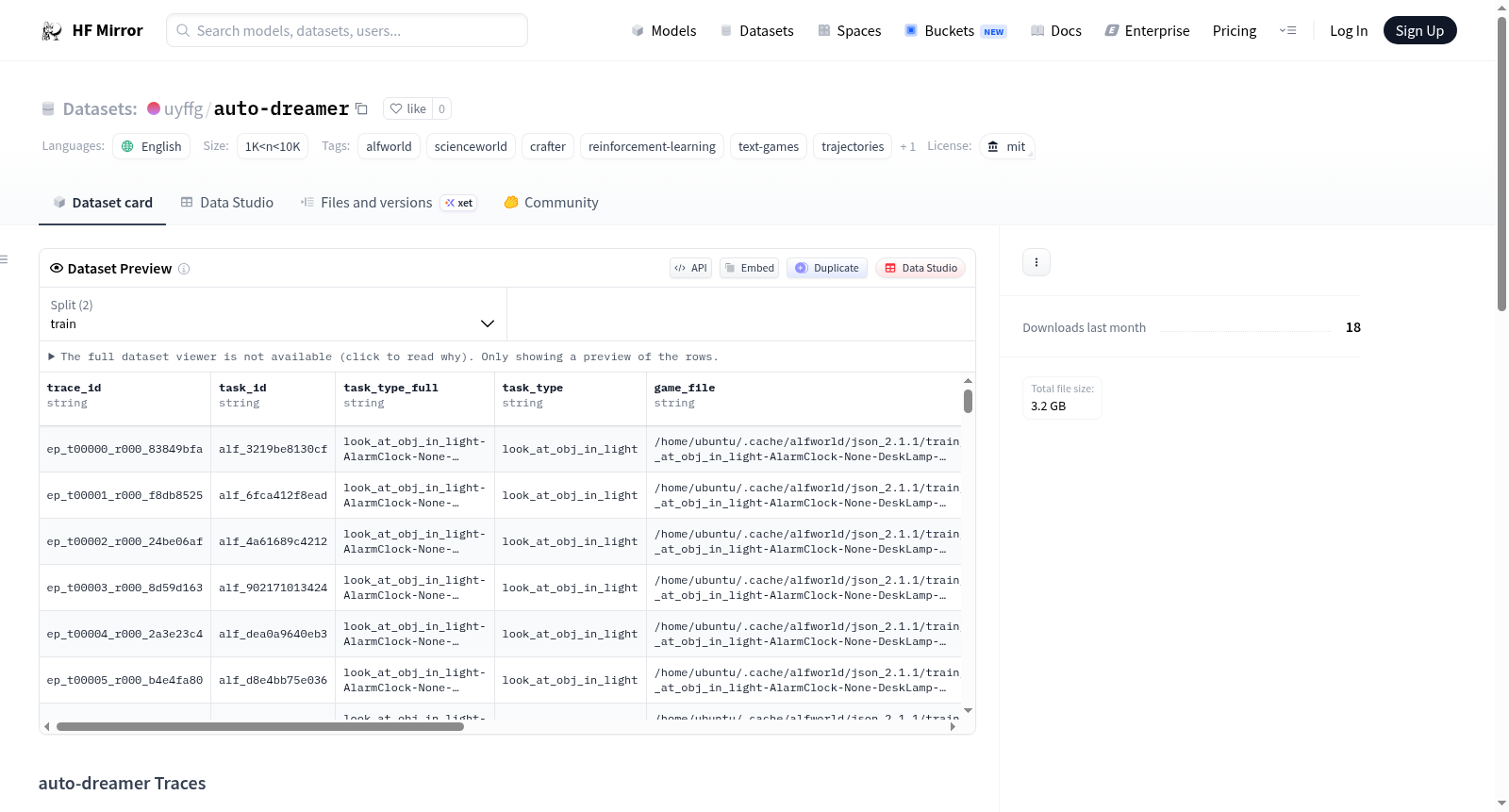
Task: Select the trajectories tag
Action: [x=853, y=146]
